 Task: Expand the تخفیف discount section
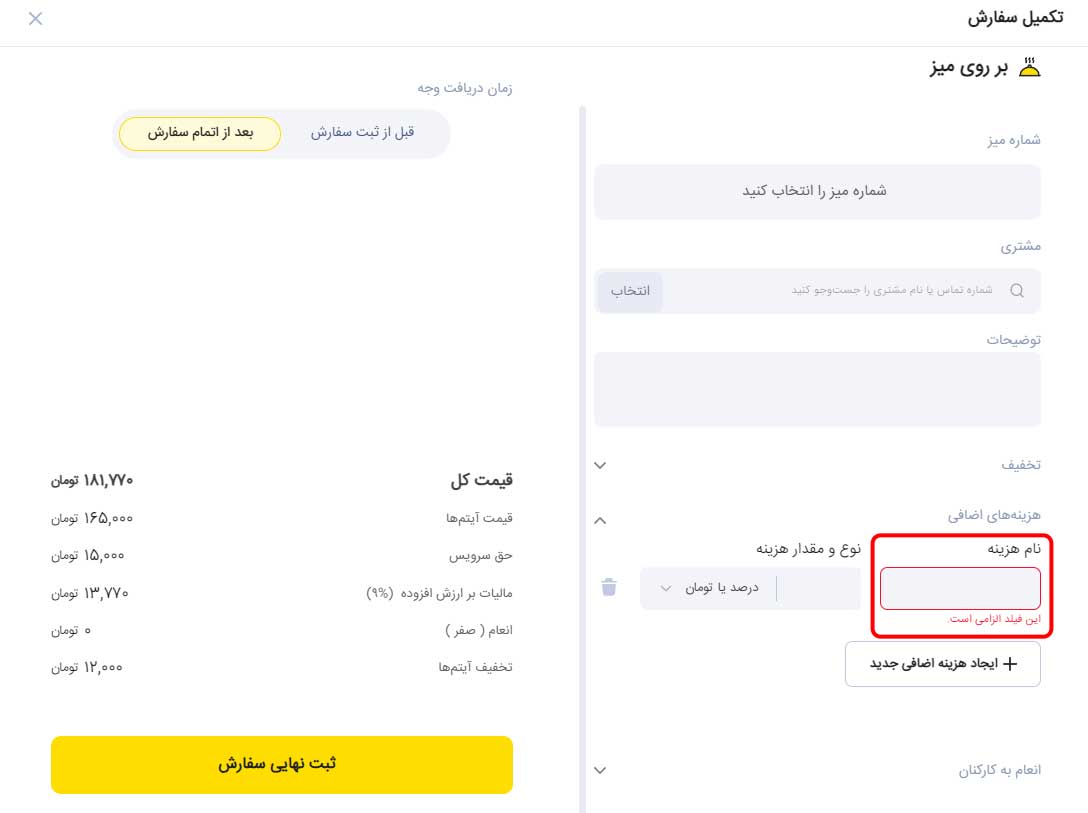(600, 465)
